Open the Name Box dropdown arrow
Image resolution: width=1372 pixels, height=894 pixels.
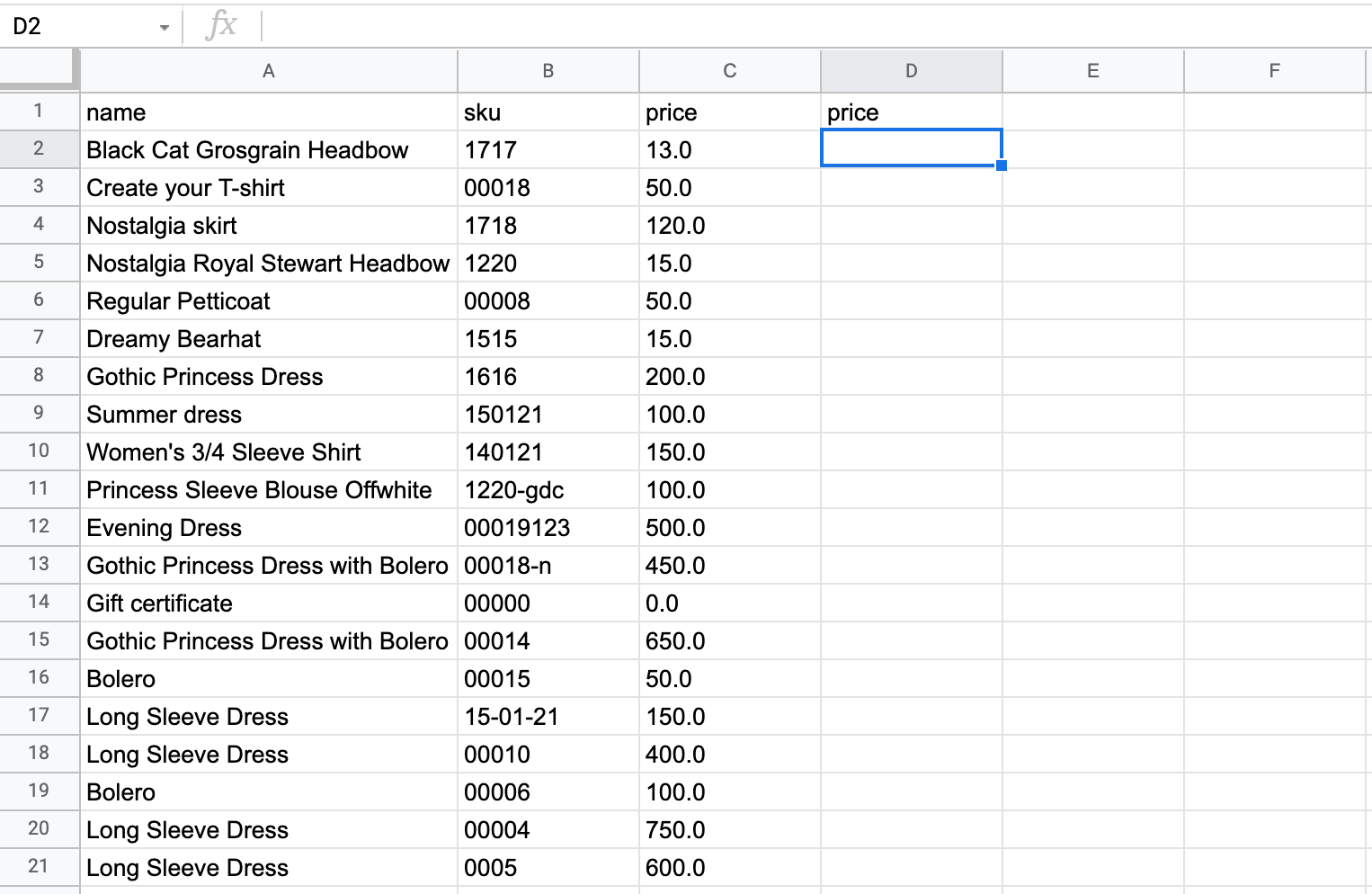[164, 27]
